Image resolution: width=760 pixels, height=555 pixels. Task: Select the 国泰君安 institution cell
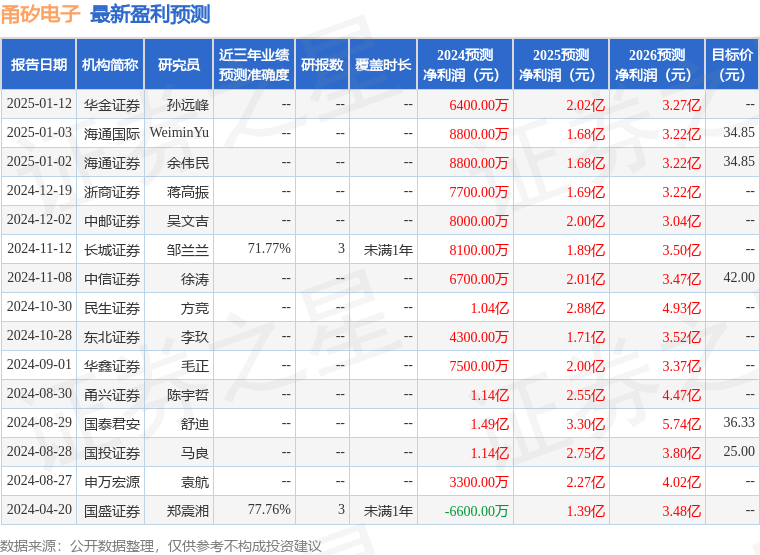(112, 424)
